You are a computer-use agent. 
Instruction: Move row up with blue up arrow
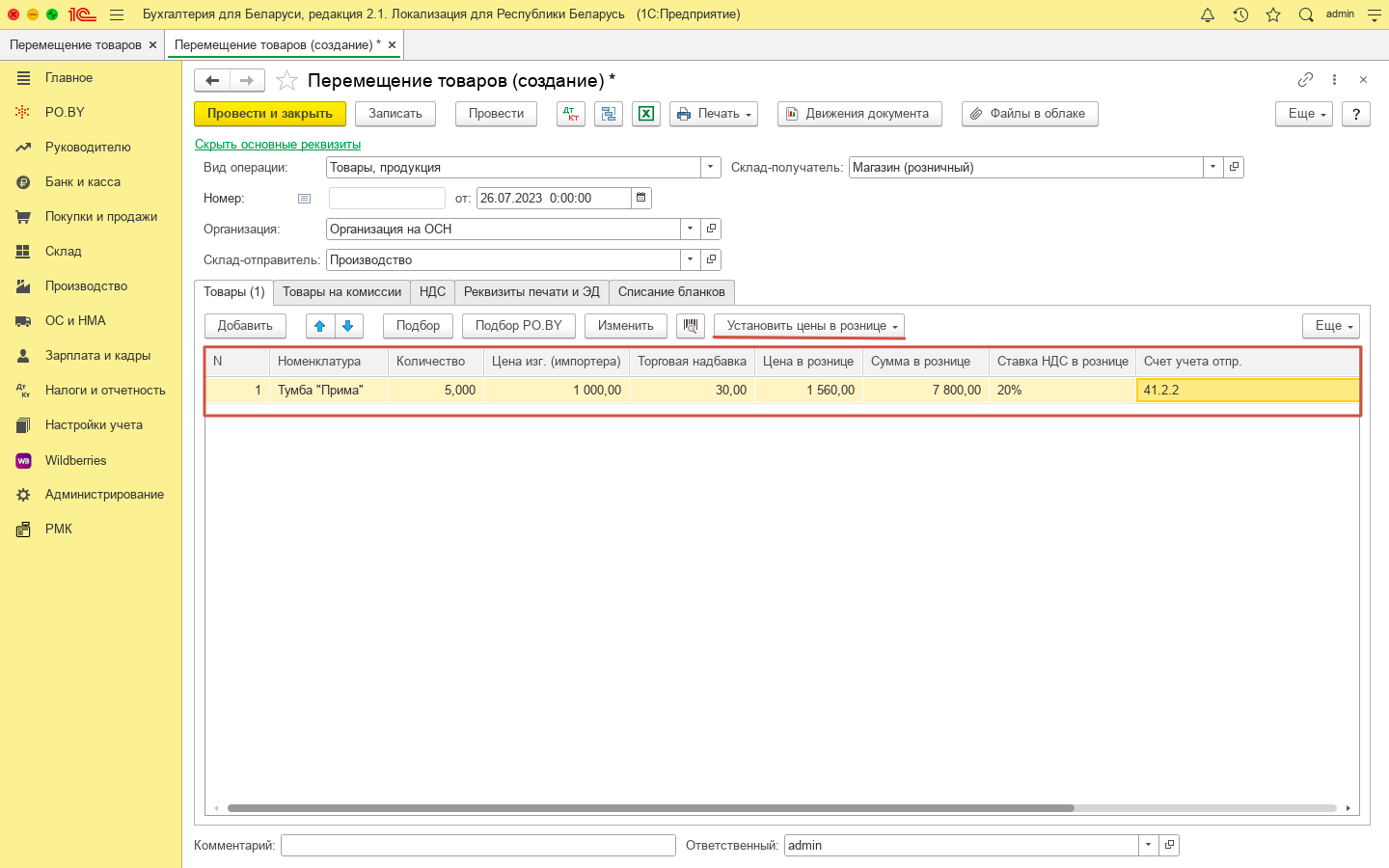[x=320, y=326]
